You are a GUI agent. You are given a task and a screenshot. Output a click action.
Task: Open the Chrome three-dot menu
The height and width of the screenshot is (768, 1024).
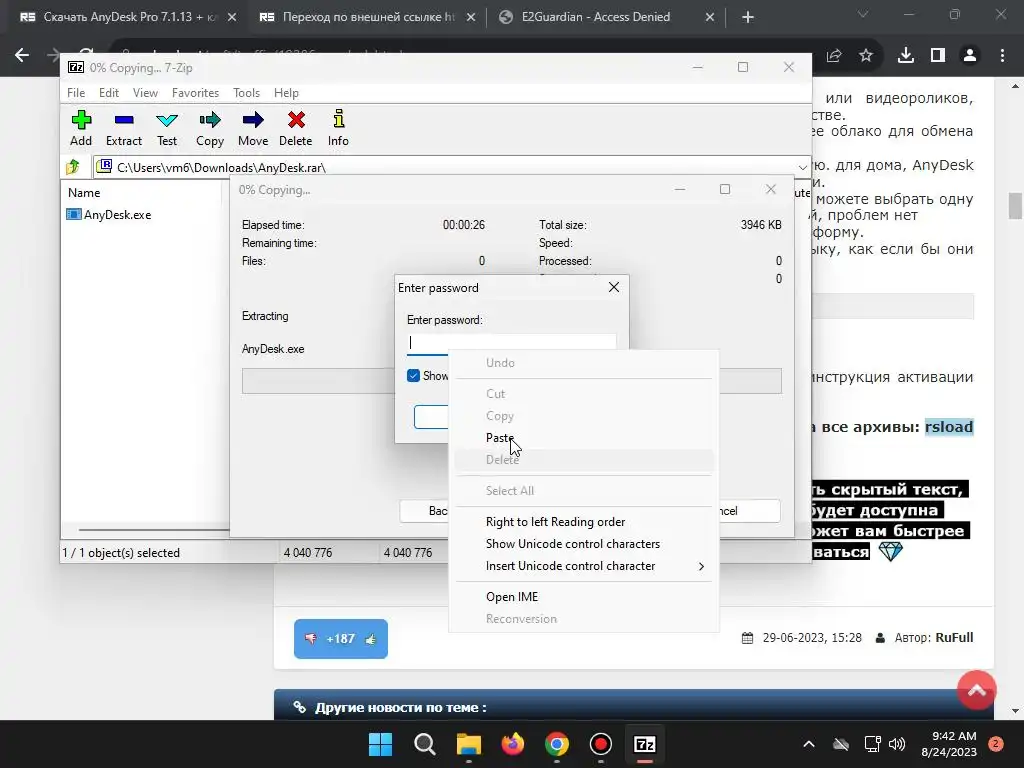click(1002, 56)
